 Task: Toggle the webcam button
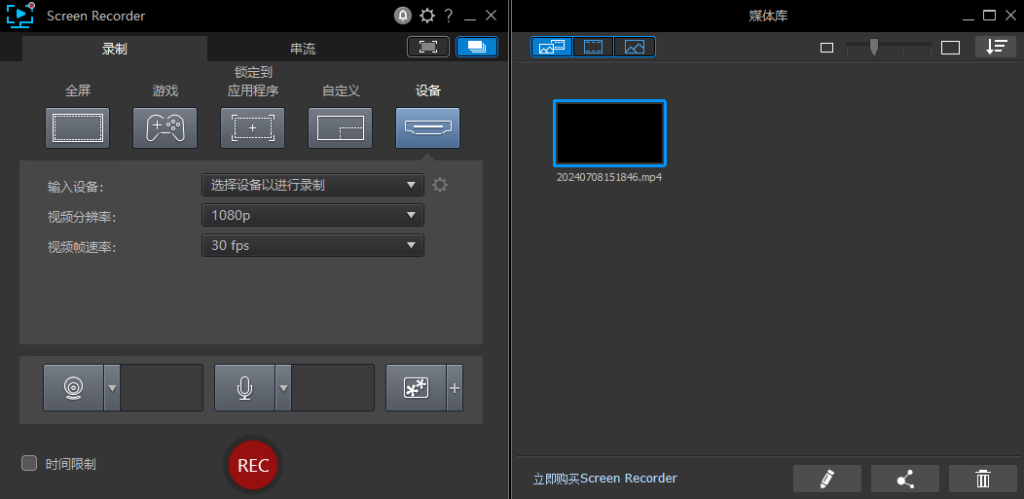(x=73, y=388)
